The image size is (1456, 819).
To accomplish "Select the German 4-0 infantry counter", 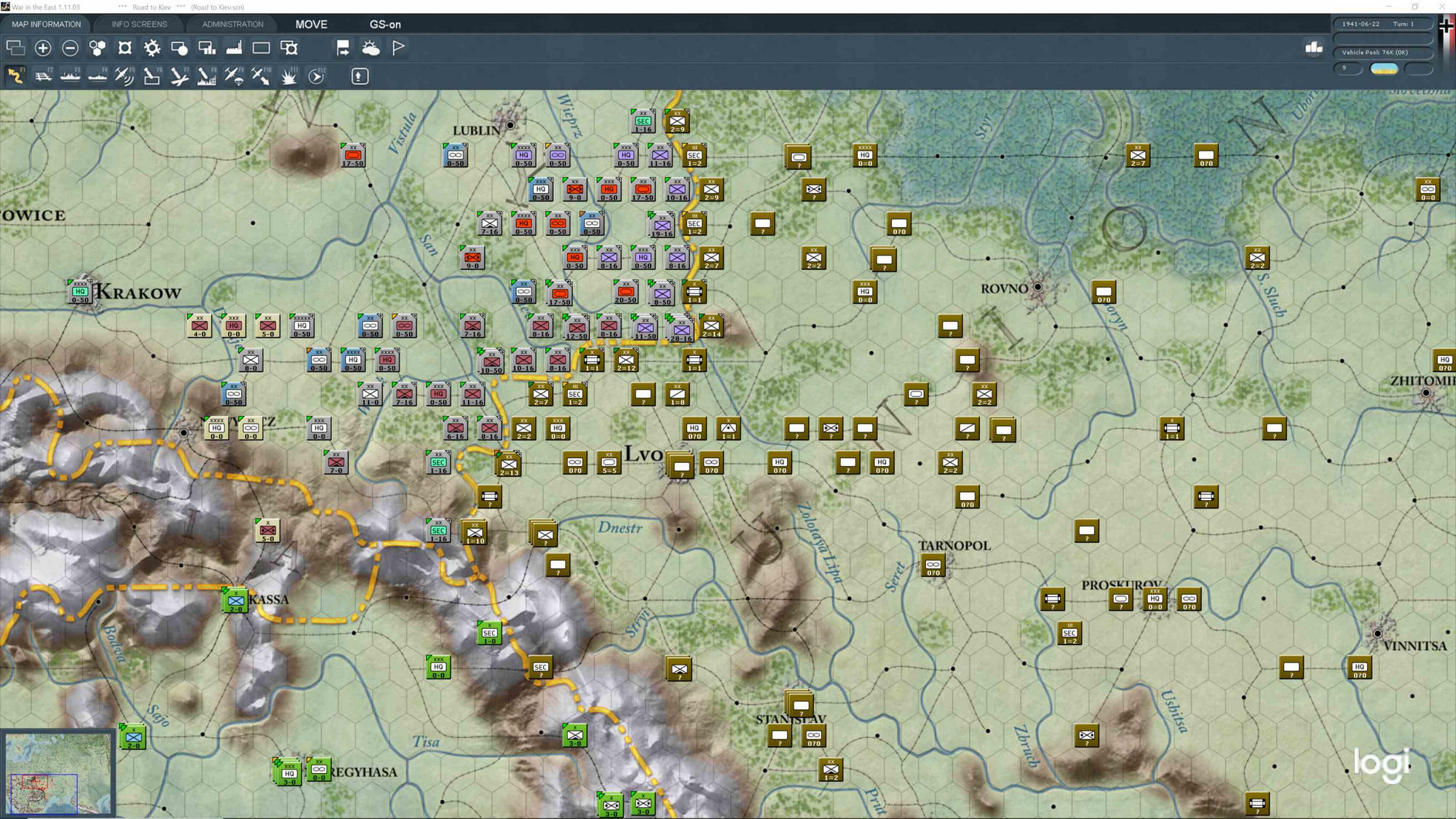I will pos(199,325).
